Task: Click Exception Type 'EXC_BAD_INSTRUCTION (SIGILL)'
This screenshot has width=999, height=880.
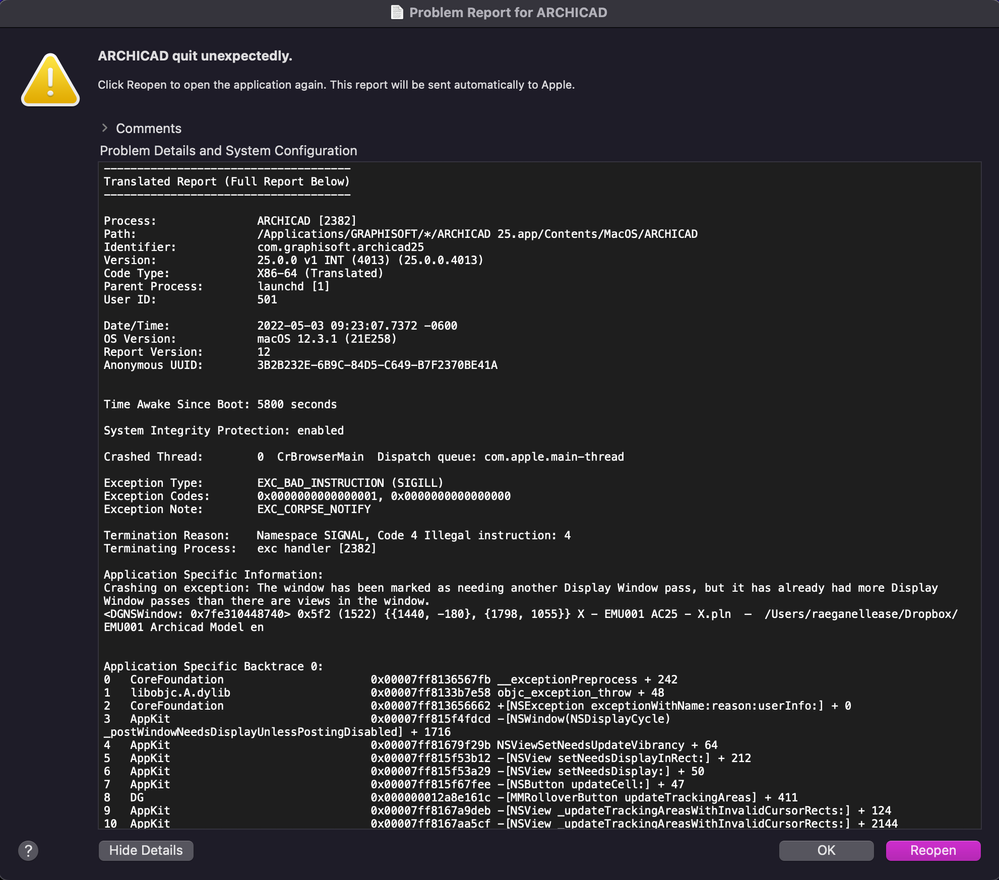Action: [350, 483]
